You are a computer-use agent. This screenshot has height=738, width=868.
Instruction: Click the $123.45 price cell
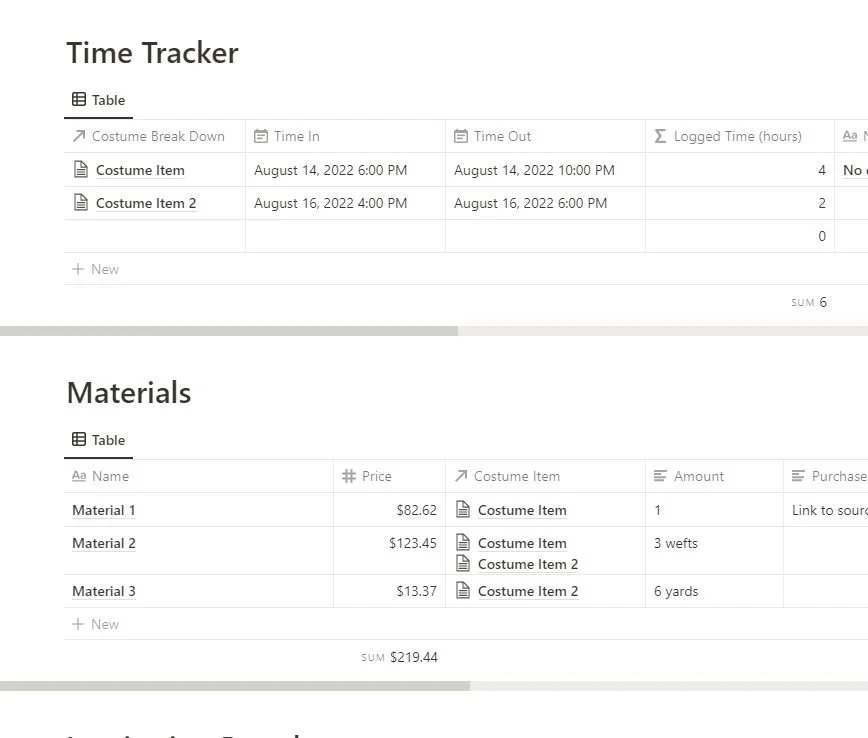pyautogui.click(x=390, y=551)
